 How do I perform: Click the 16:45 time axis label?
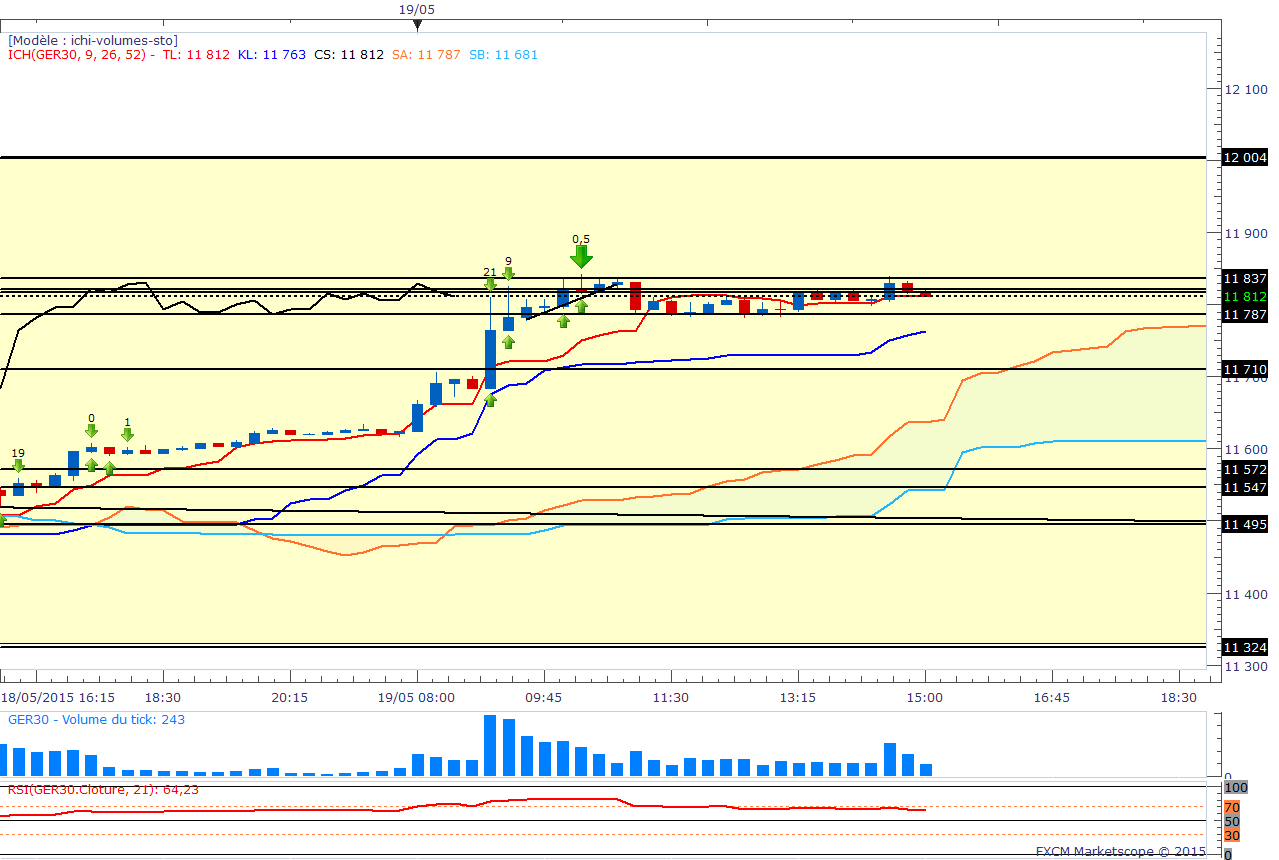1051,697
